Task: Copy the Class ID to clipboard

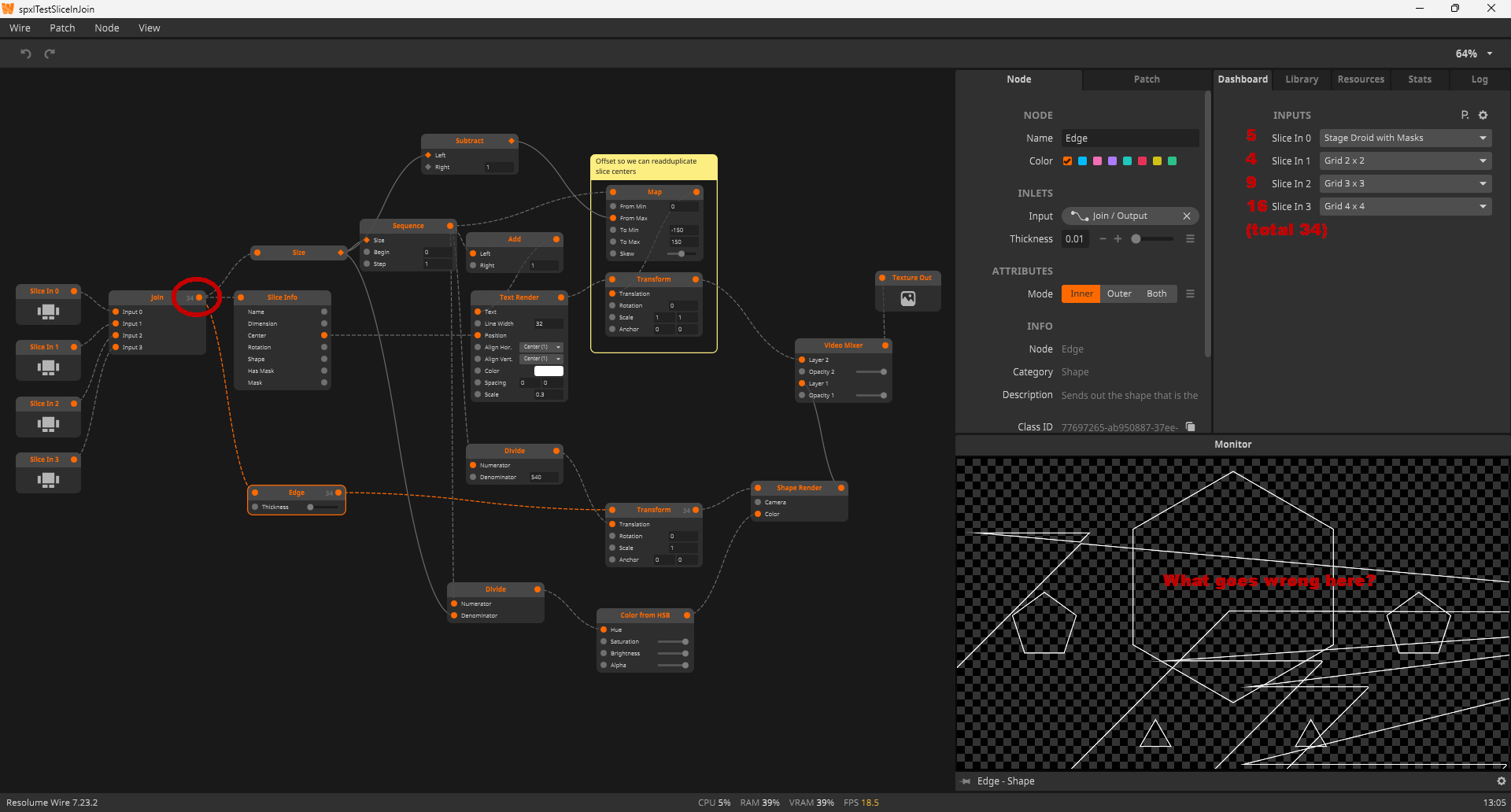Action: point(1191,426)
